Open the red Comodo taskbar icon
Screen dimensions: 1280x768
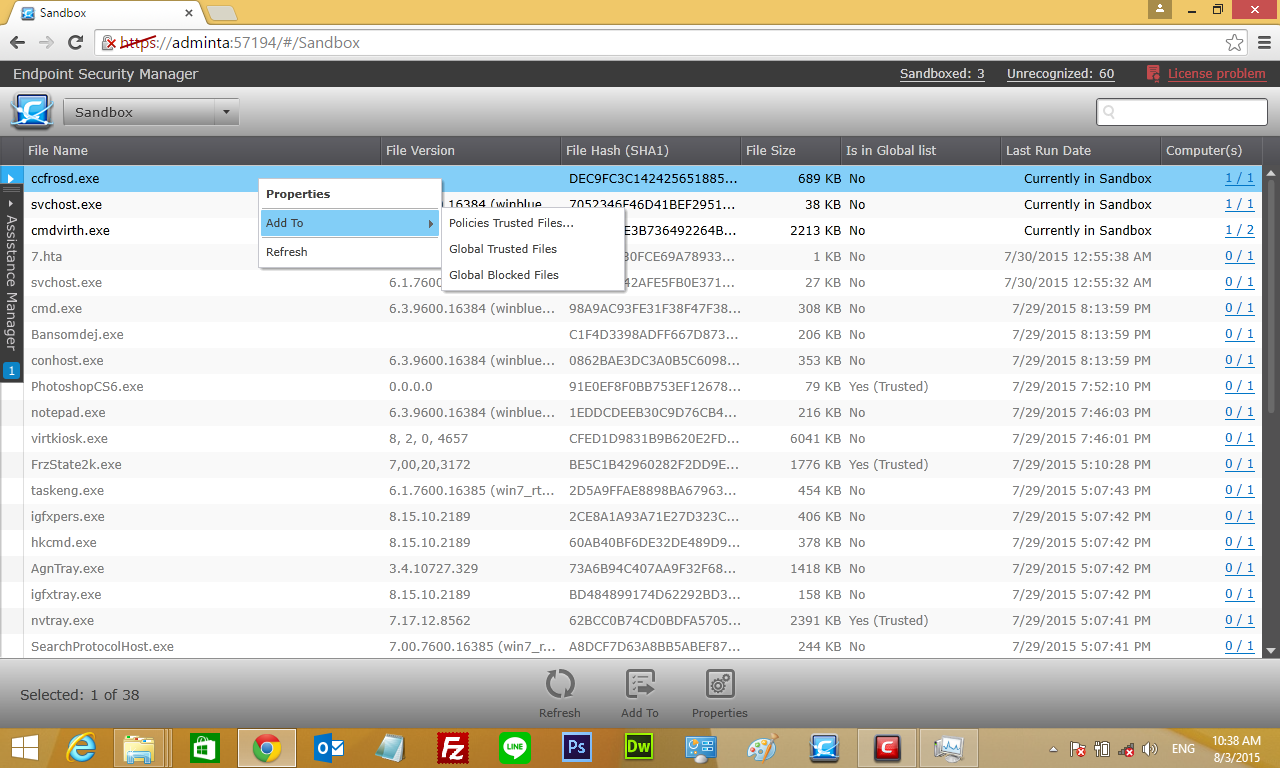click(886, 748)
